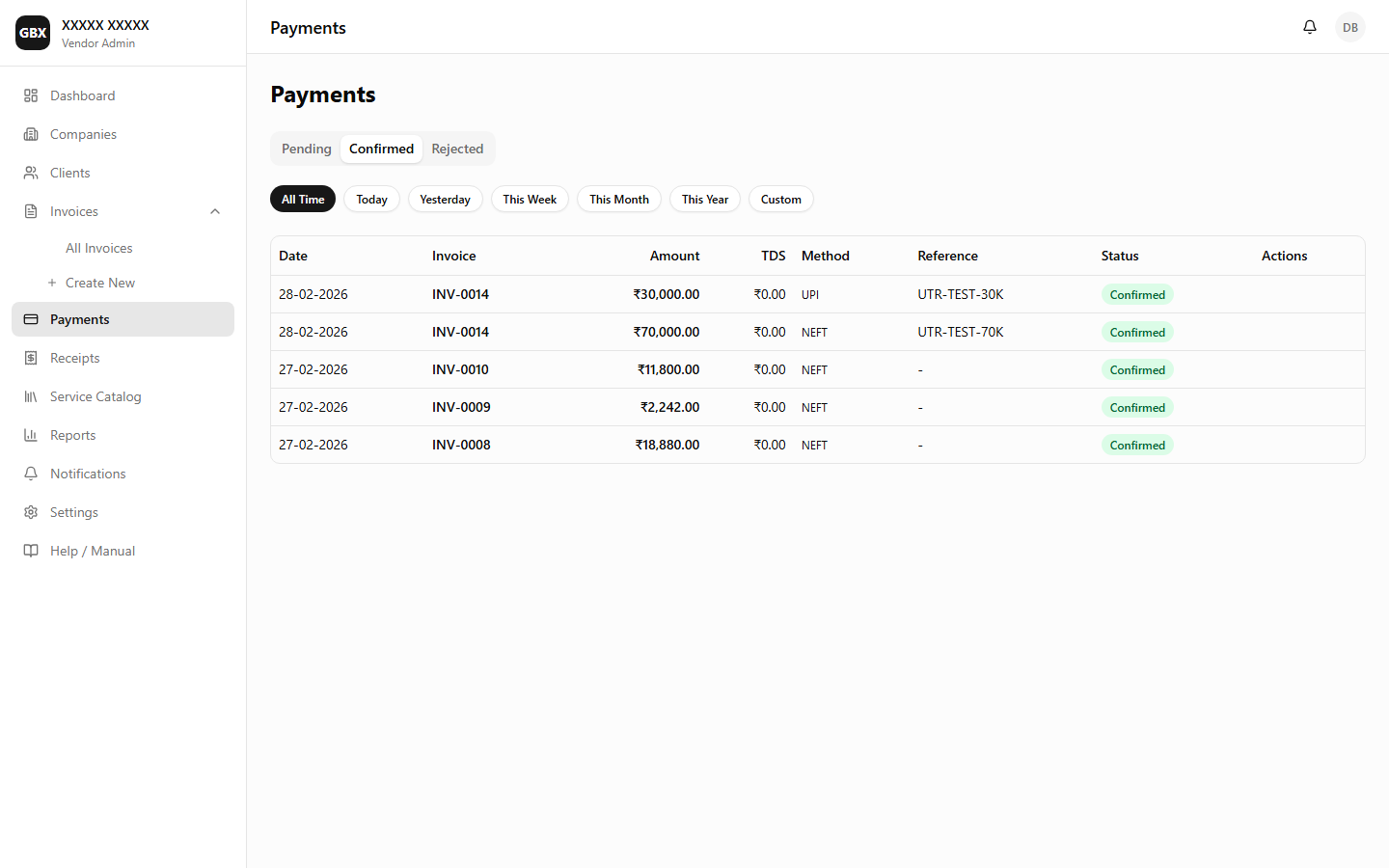Click reference UTR-TEST-30K
1389x868 pixels.
(x=961, y=294)
